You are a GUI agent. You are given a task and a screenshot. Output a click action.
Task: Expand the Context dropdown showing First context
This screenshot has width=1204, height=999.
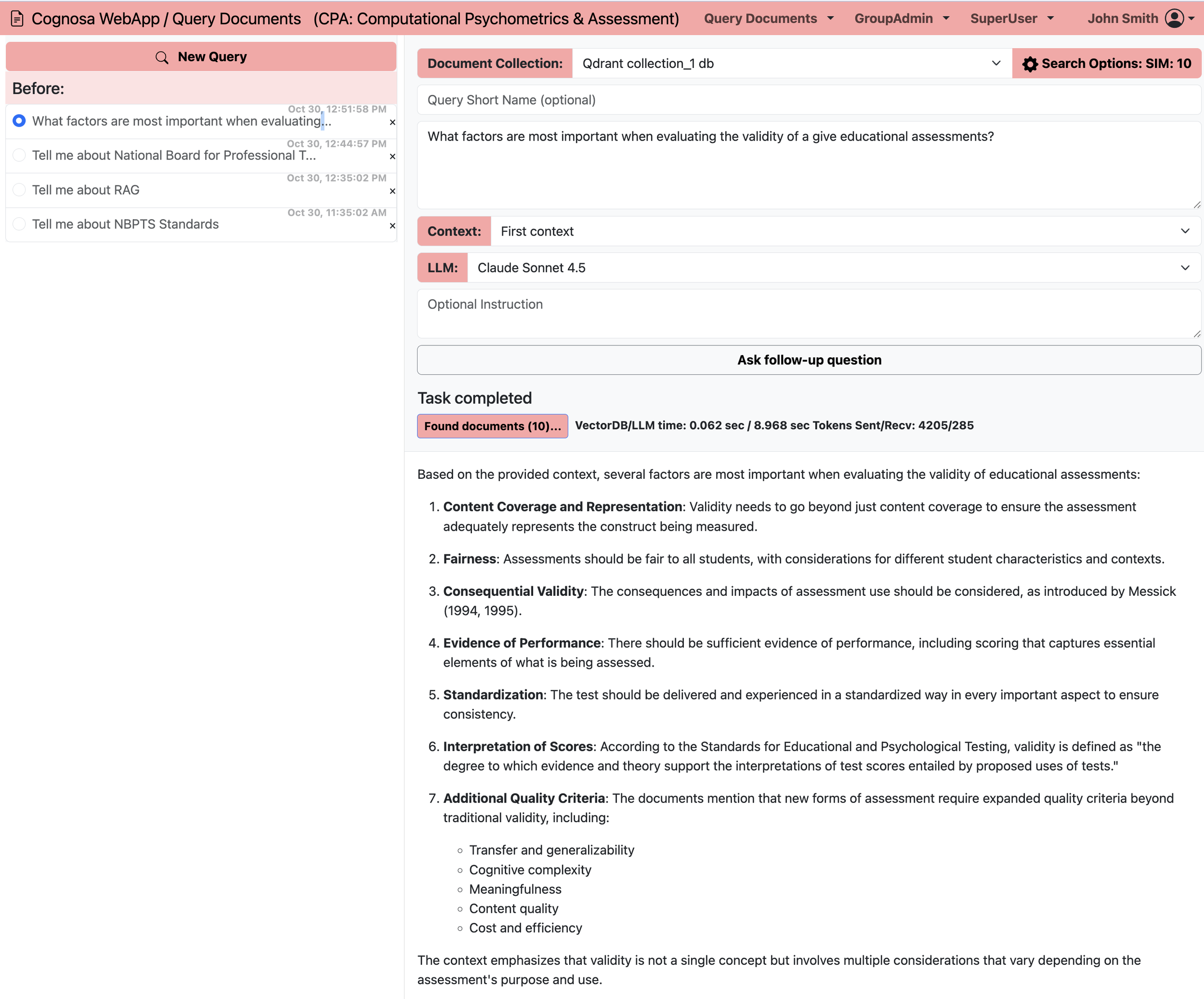845,231
